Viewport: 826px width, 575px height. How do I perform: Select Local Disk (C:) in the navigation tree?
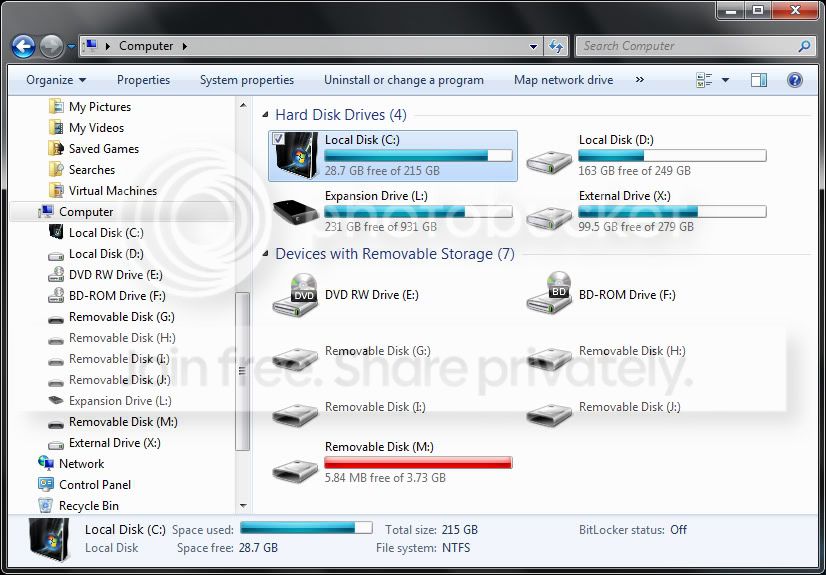[106, 233]
